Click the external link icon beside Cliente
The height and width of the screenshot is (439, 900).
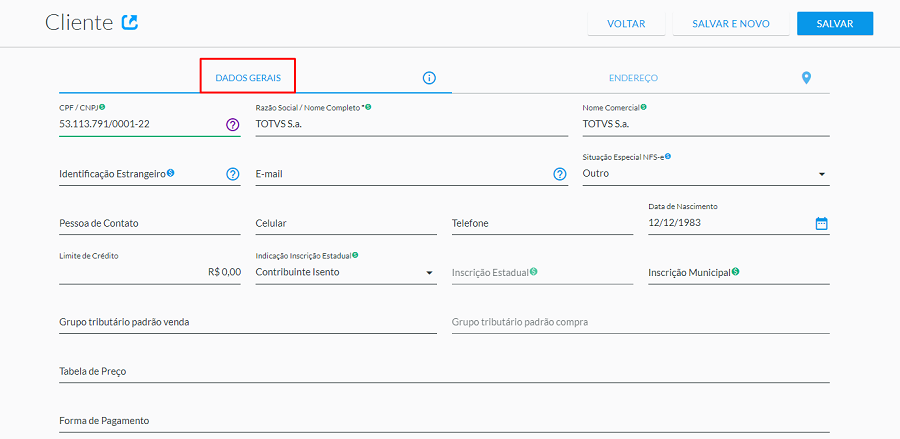point(130,23)
